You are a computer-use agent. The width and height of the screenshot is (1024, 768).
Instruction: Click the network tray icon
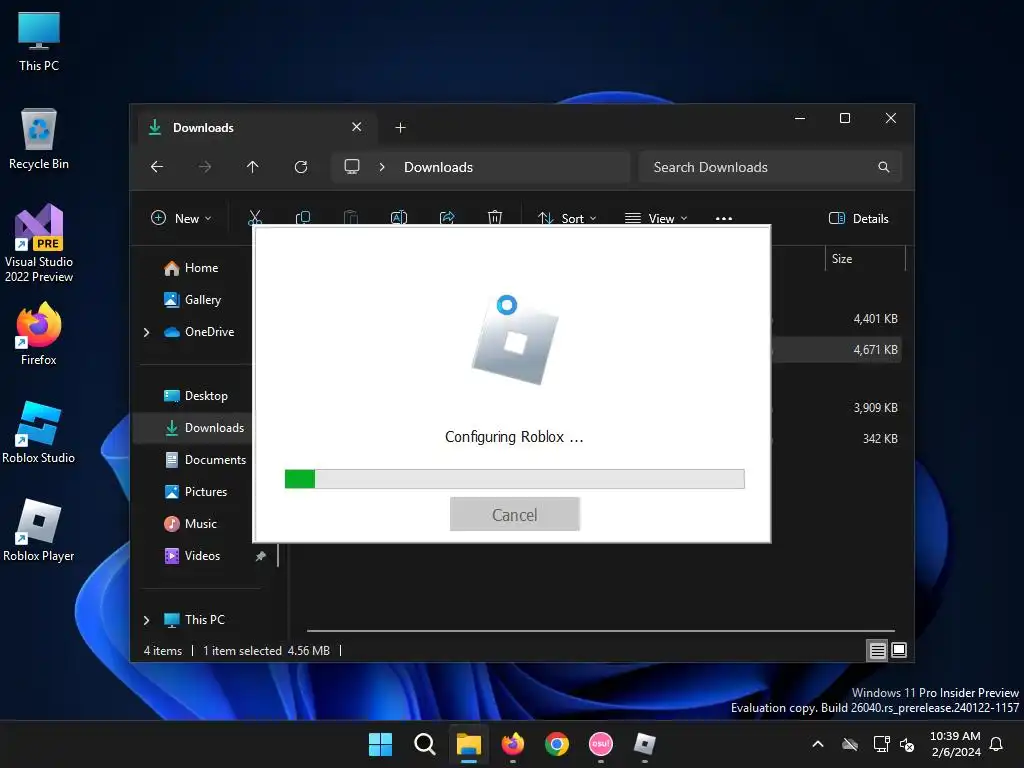coord(882,744)
